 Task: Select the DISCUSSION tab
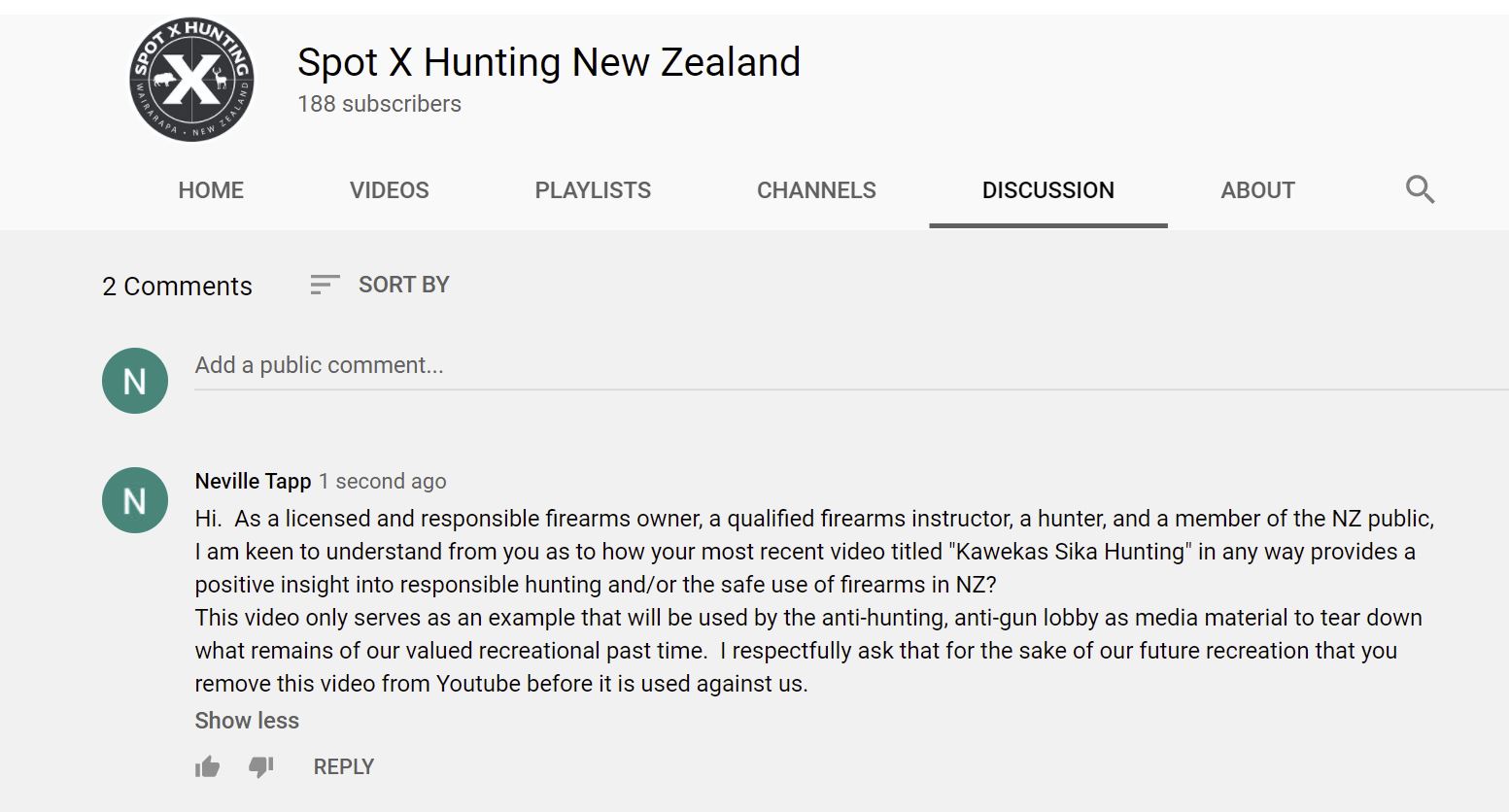1048,190
